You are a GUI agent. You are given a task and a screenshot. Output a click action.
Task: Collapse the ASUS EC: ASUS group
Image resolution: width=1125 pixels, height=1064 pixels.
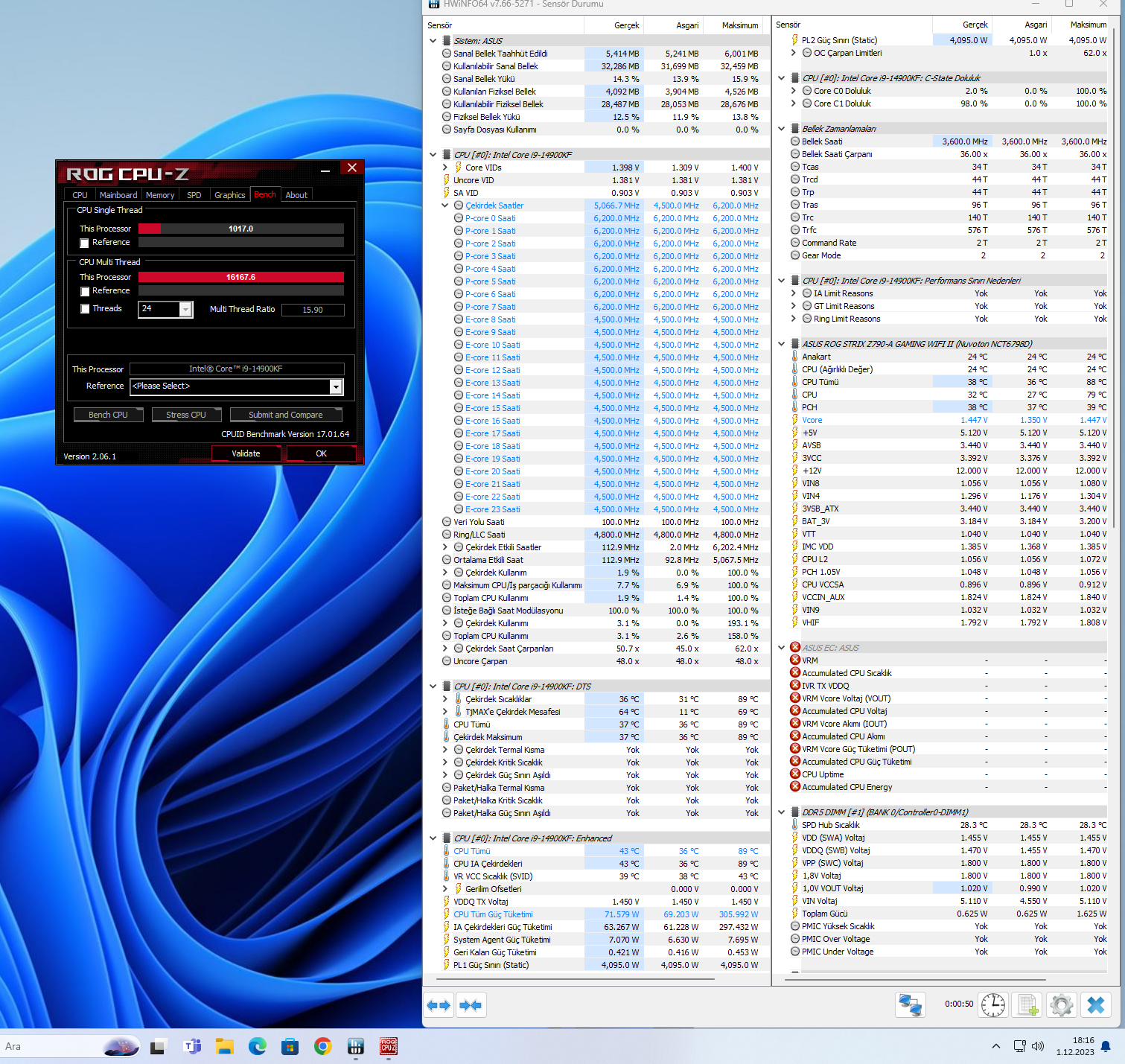pos(781,648)
